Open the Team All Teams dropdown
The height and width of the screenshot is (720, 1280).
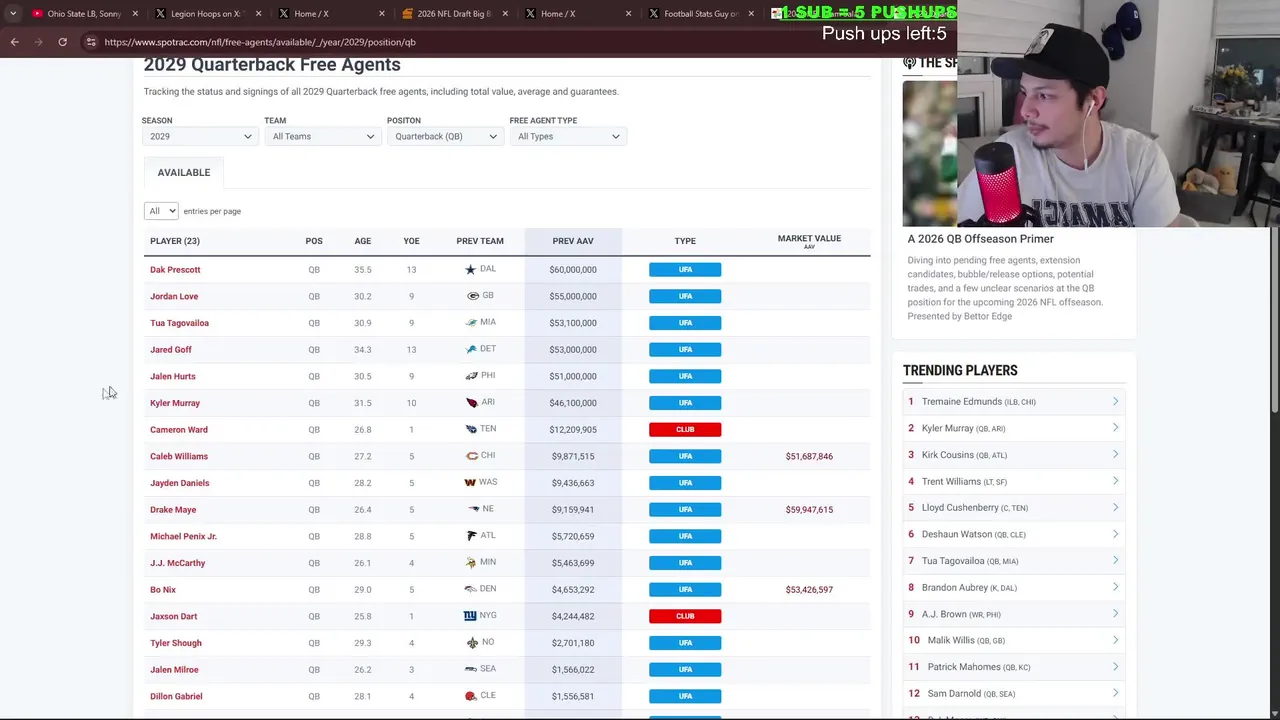(x=322, y=136)
